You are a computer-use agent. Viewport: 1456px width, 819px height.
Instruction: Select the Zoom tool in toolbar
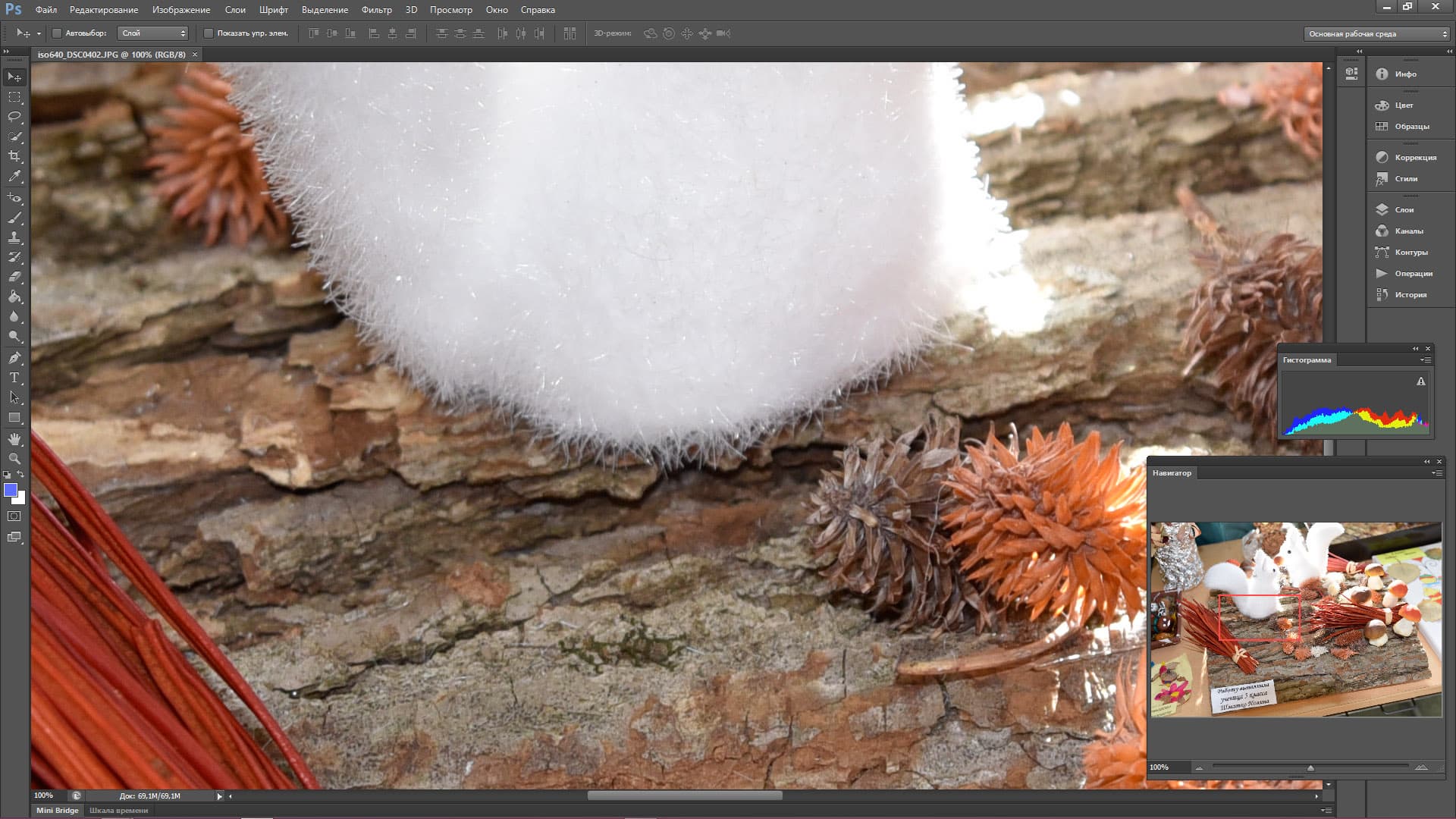(x=14, y=459)
